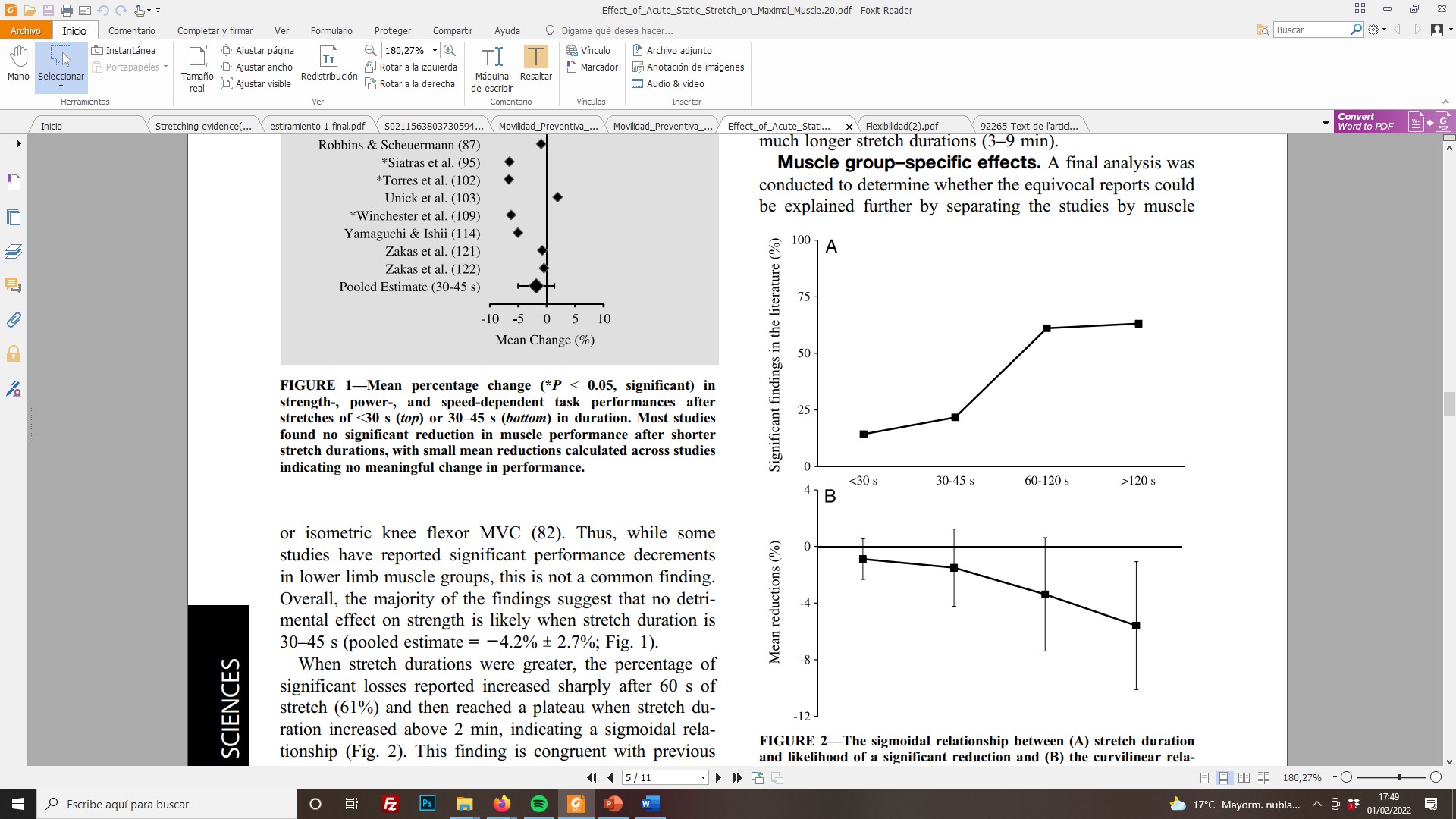The width and height of the screenshot is (1456, 819).
Task: Open the Compartir ribbon tab
Action: click(x=452, y=30)
